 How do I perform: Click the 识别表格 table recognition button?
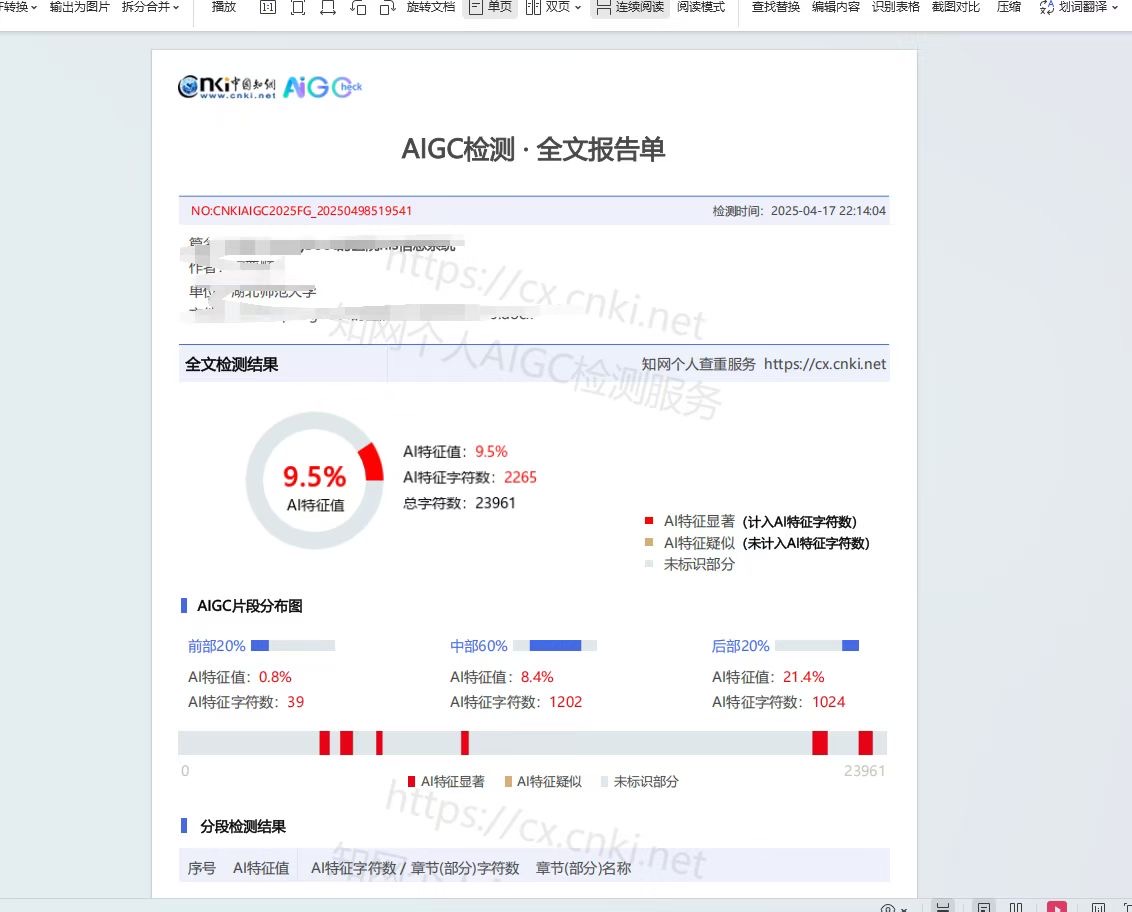pos(896,8)
